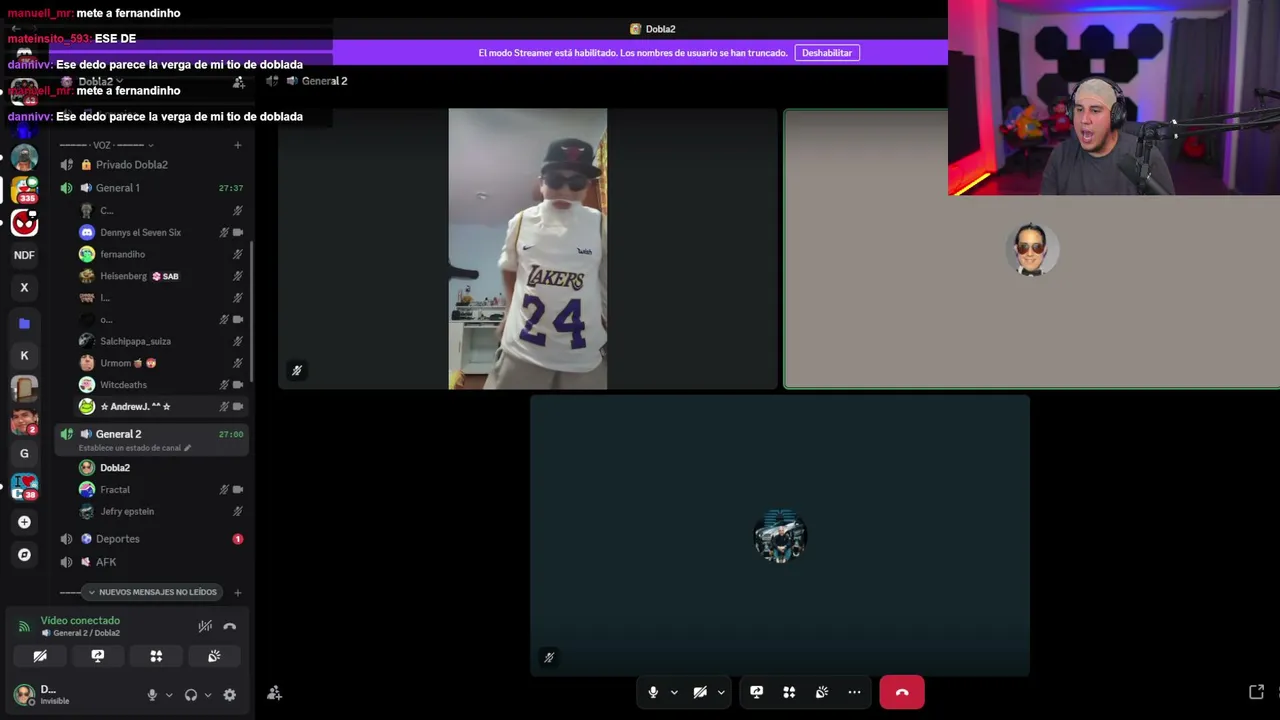Open the X server in the server list

click(x=24, y=288)
